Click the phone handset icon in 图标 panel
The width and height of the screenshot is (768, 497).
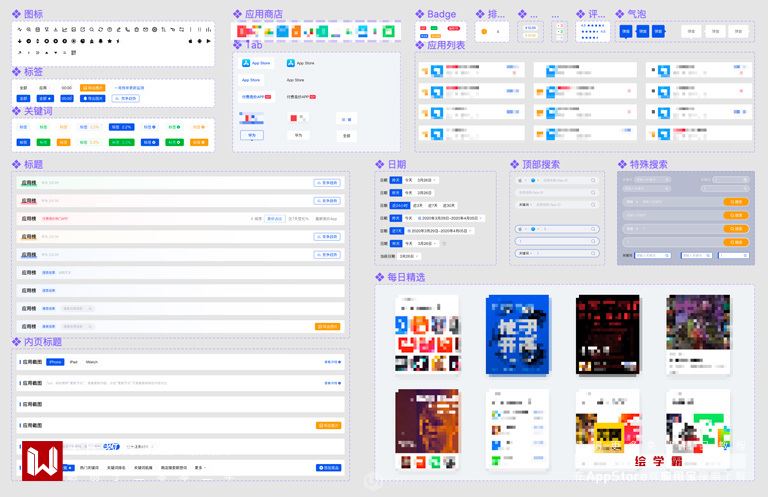coord(128,29)
